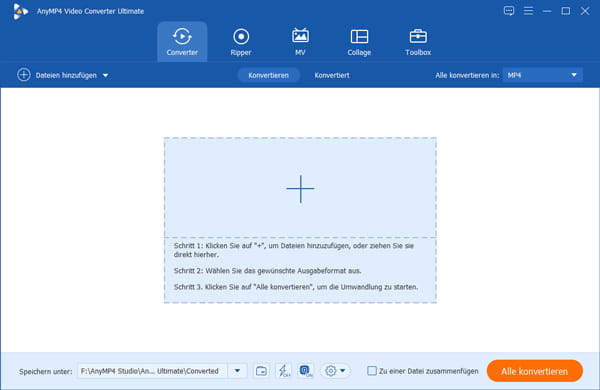This screenshot has height=390, width=600.
Task: Toggle hardware acceleration lightning icon
Action: pos(284,370)
